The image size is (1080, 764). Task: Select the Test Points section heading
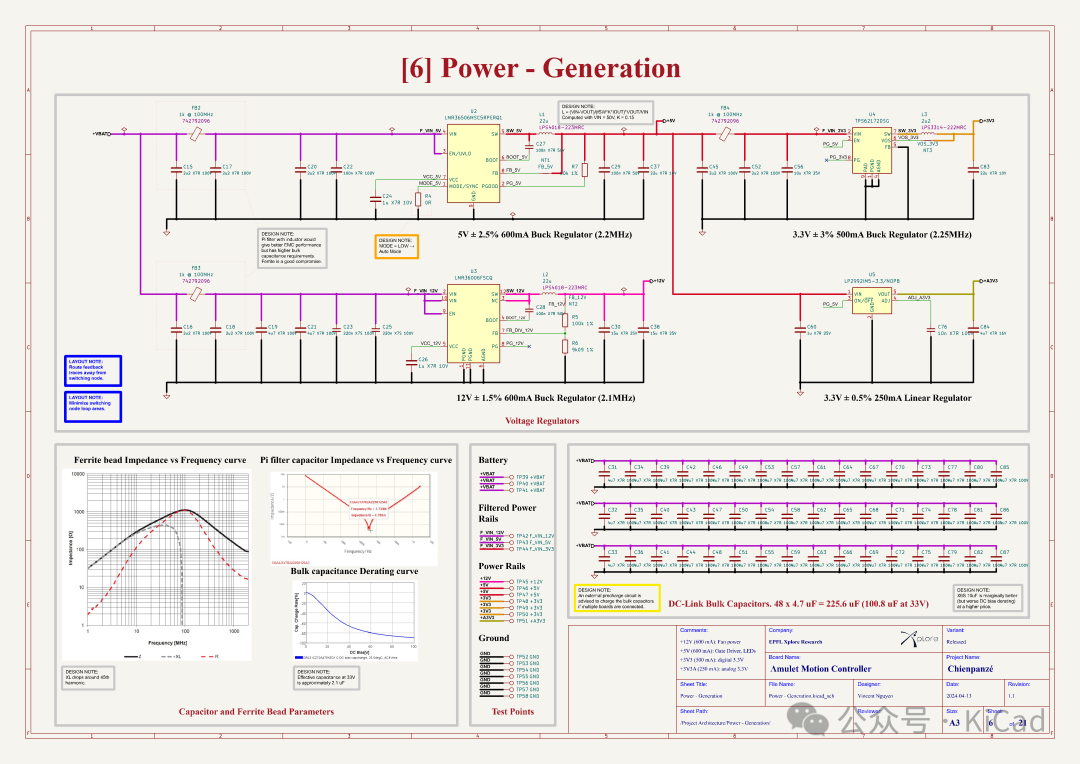[x=512, y=711]
